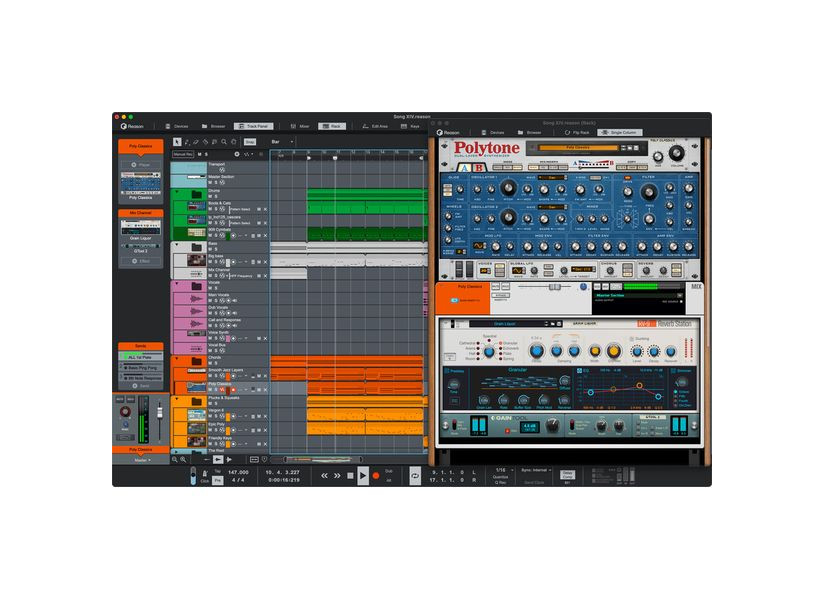Click the red pan knob in channel strip
Image resolution: width=825 pixels, height=600 pixels.
point(125,412)
